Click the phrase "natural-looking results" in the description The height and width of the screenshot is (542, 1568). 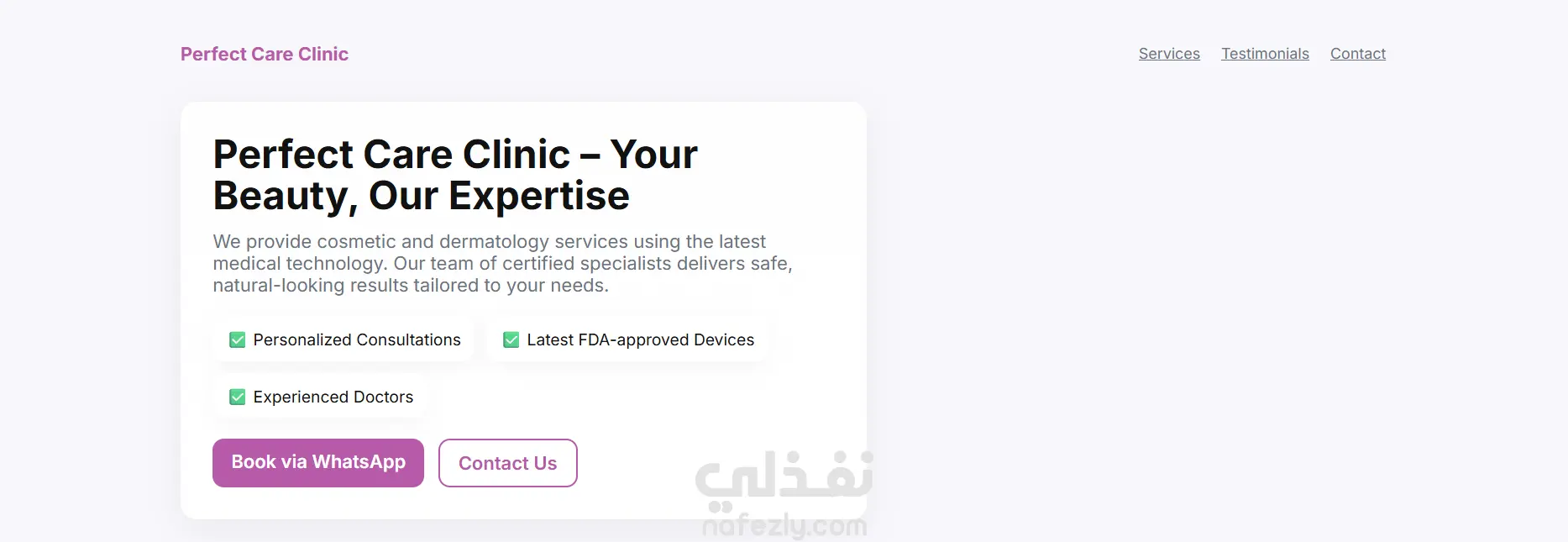323,286
